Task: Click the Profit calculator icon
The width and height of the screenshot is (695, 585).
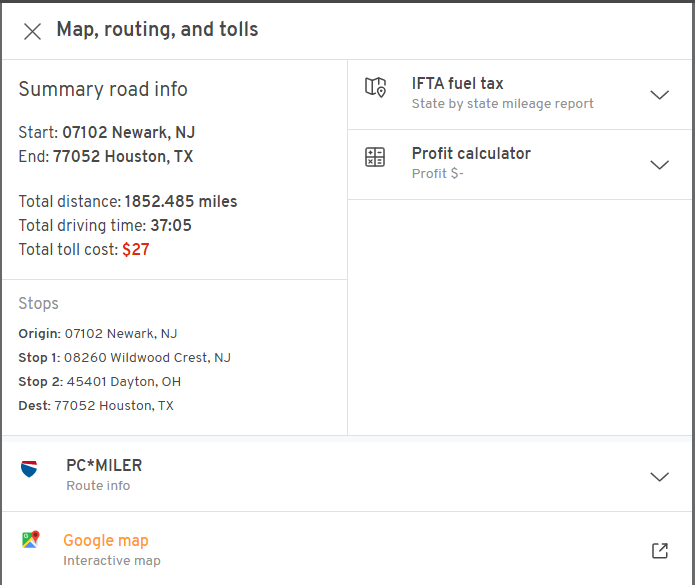Action: tap(375, 158)
